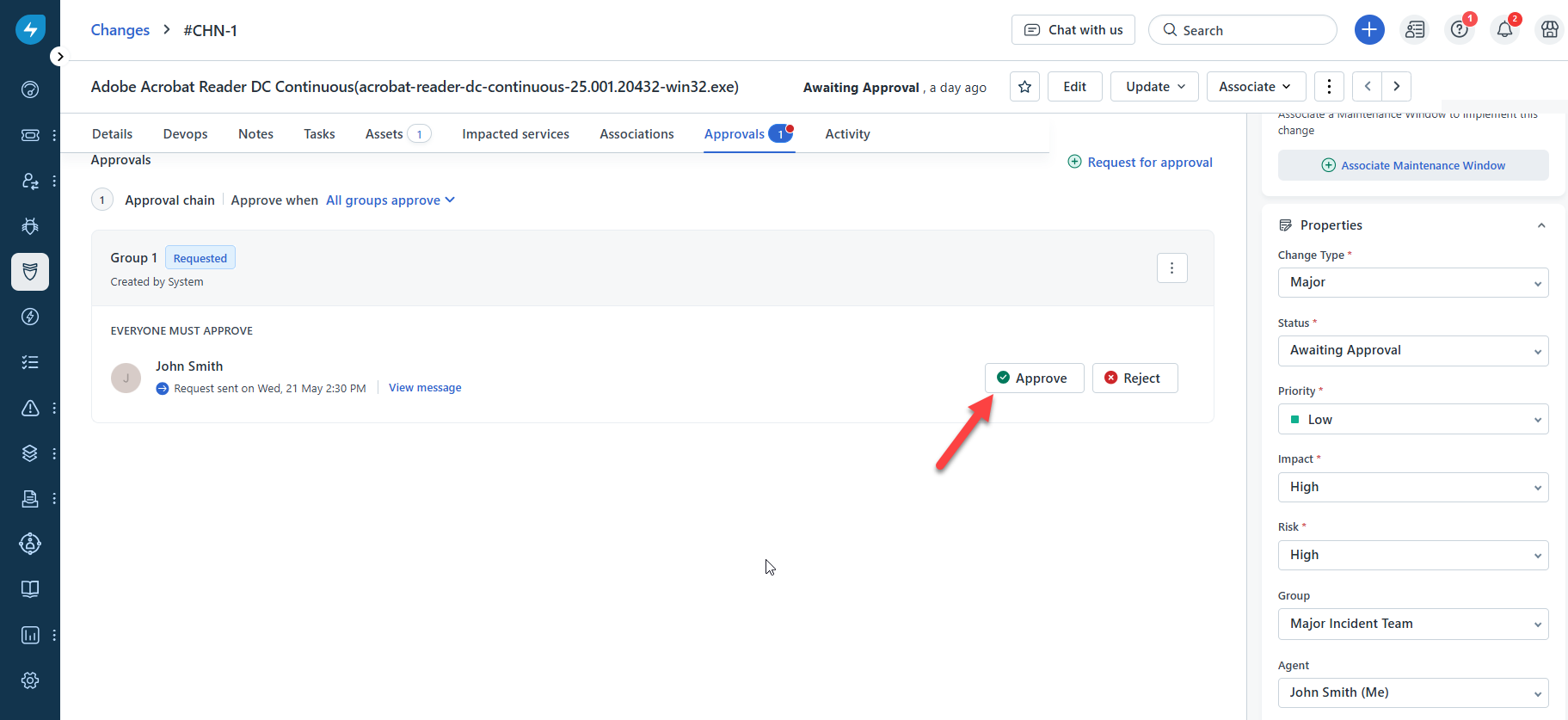Open the bug icon in sidebar
1568x720 pixels.
(x=30, y=226)
